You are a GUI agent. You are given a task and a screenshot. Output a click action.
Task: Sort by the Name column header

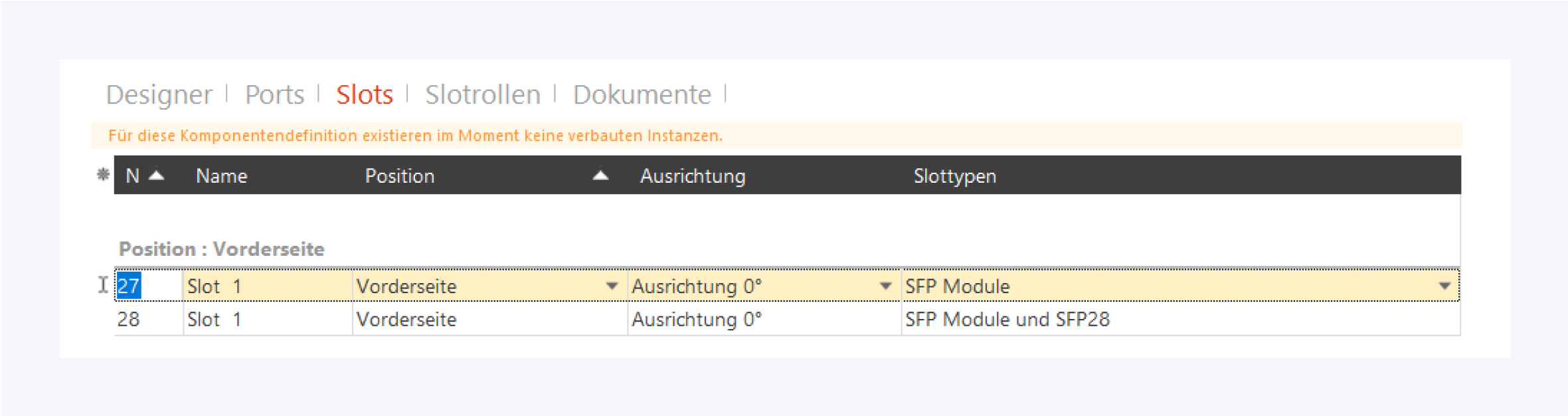coord(221,176)
